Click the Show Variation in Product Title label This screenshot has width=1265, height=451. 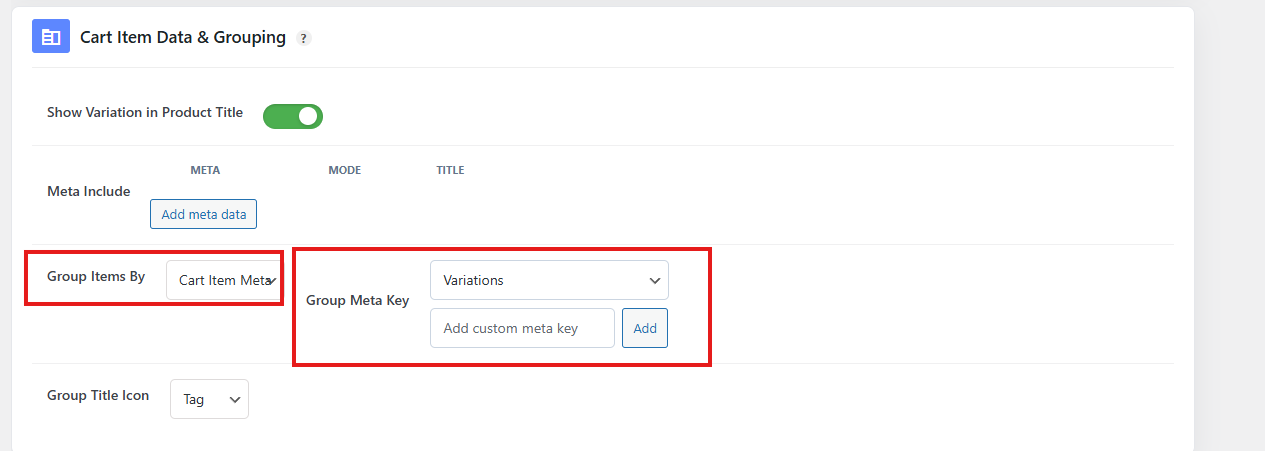click(x=145, y=112)
